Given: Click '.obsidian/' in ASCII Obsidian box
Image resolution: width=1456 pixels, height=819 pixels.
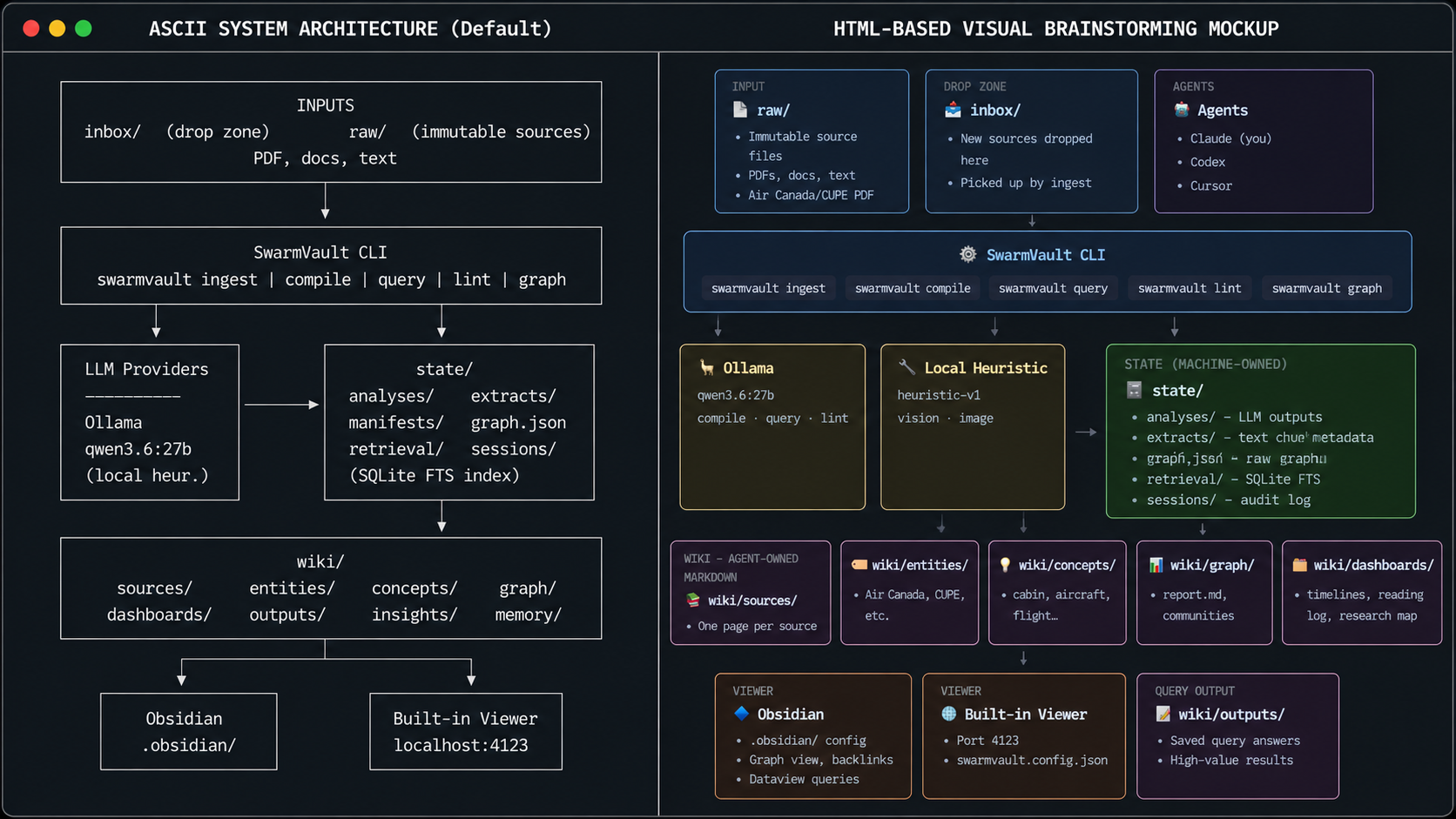Looking at the screenshot, I should pos(189,745).
